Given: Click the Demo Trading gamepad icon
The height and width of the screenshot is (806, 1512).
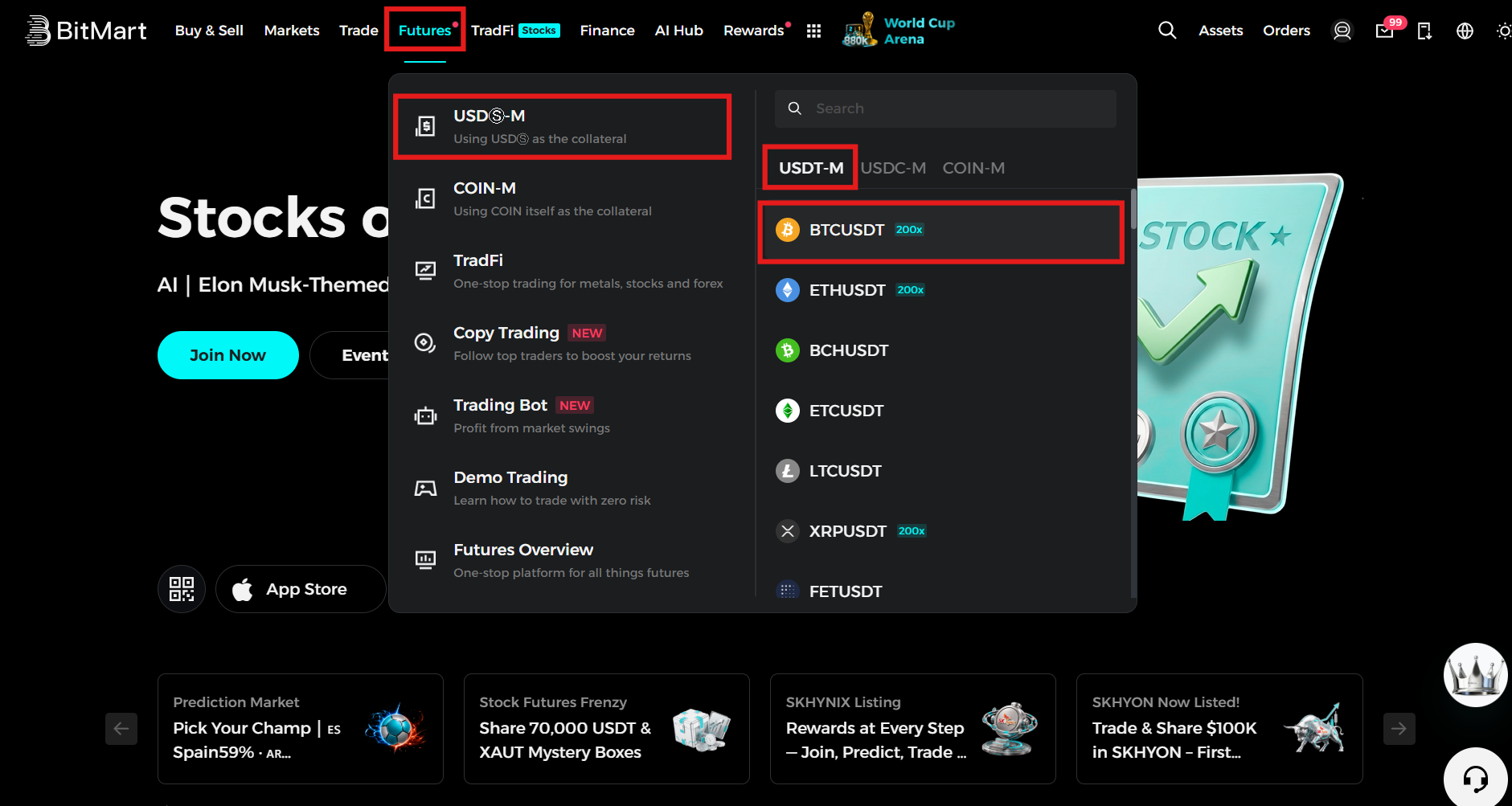Looking at the screenshot, I should [425, 488].
